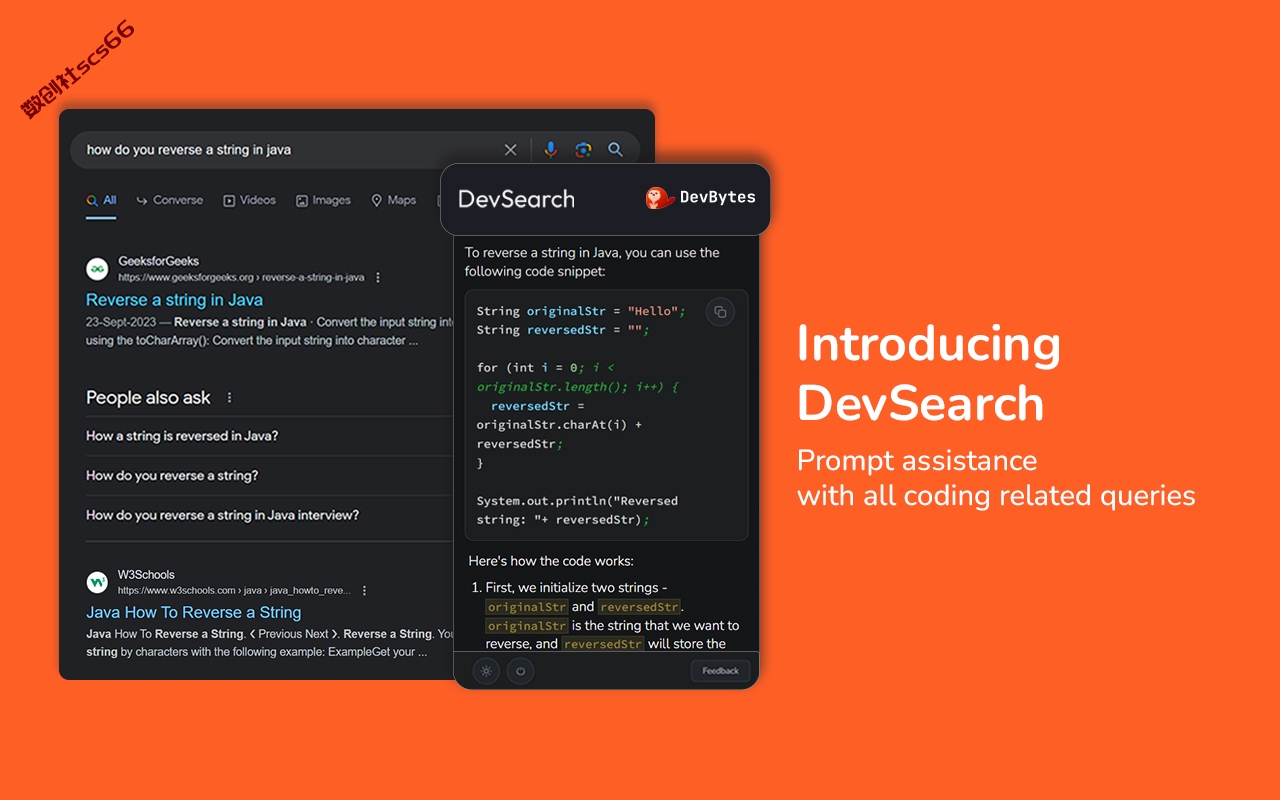The width and height of the screenshot is (1280, 800).
Task: Click the String originalStr code line
Action: click(580, 311)
